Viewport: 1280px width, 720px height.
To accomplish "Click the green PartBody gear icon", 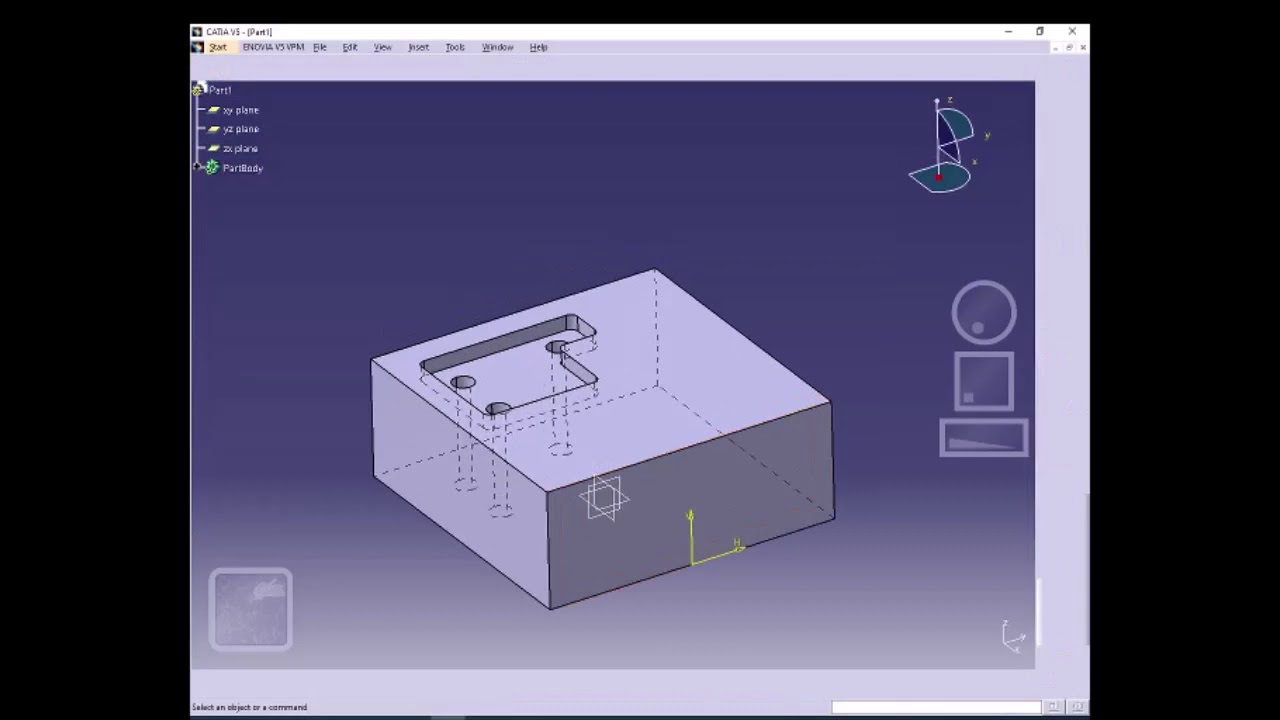I will (x=211, y=168).
